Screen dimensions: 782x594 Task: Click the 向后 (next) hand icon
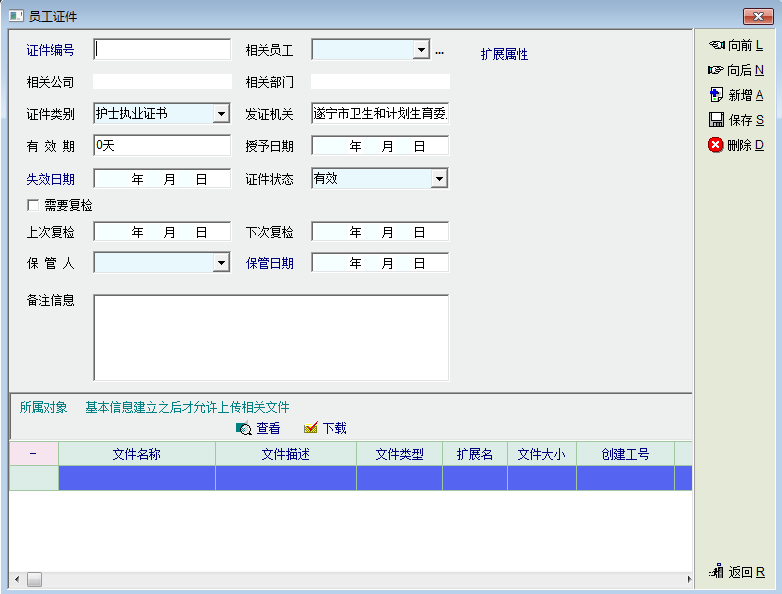(x=716, y=70)
